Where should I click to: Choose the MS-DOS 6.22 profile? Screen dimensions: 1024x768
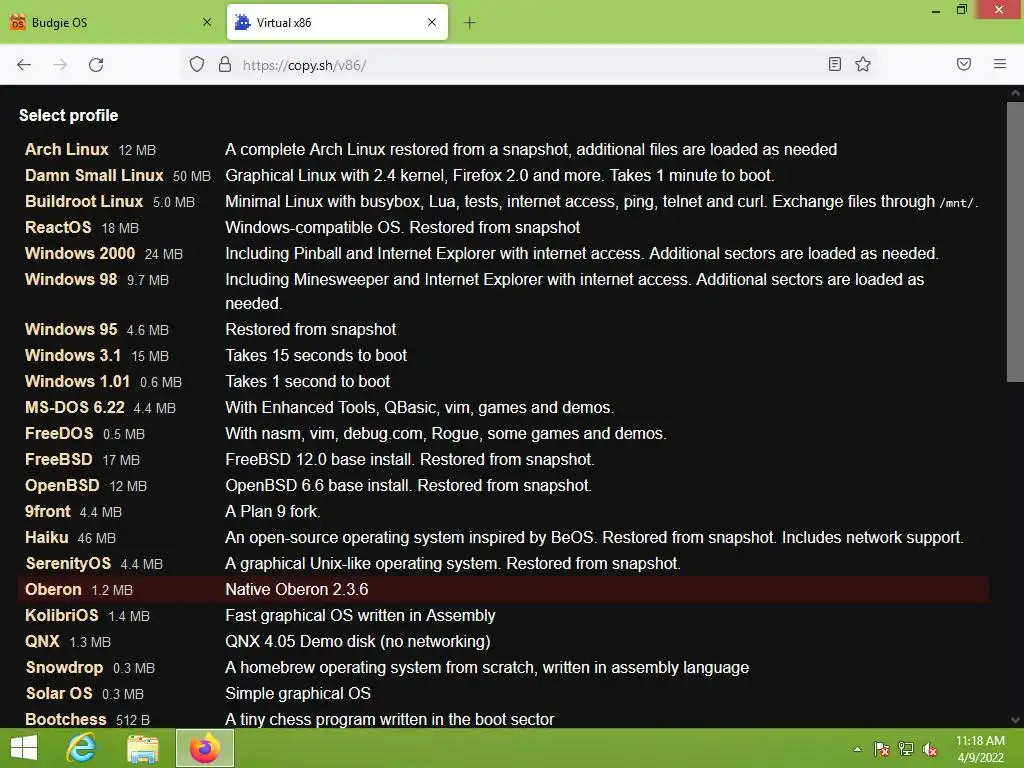pyautogui.click(x=74, y=408)
